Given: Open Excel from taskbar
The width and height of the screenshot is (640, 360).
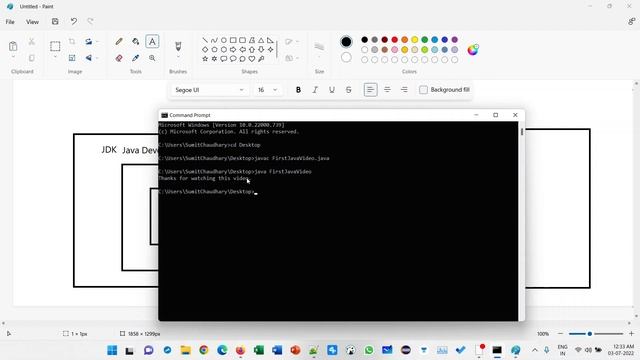Looking at the screenshot, I should (259, 350).
